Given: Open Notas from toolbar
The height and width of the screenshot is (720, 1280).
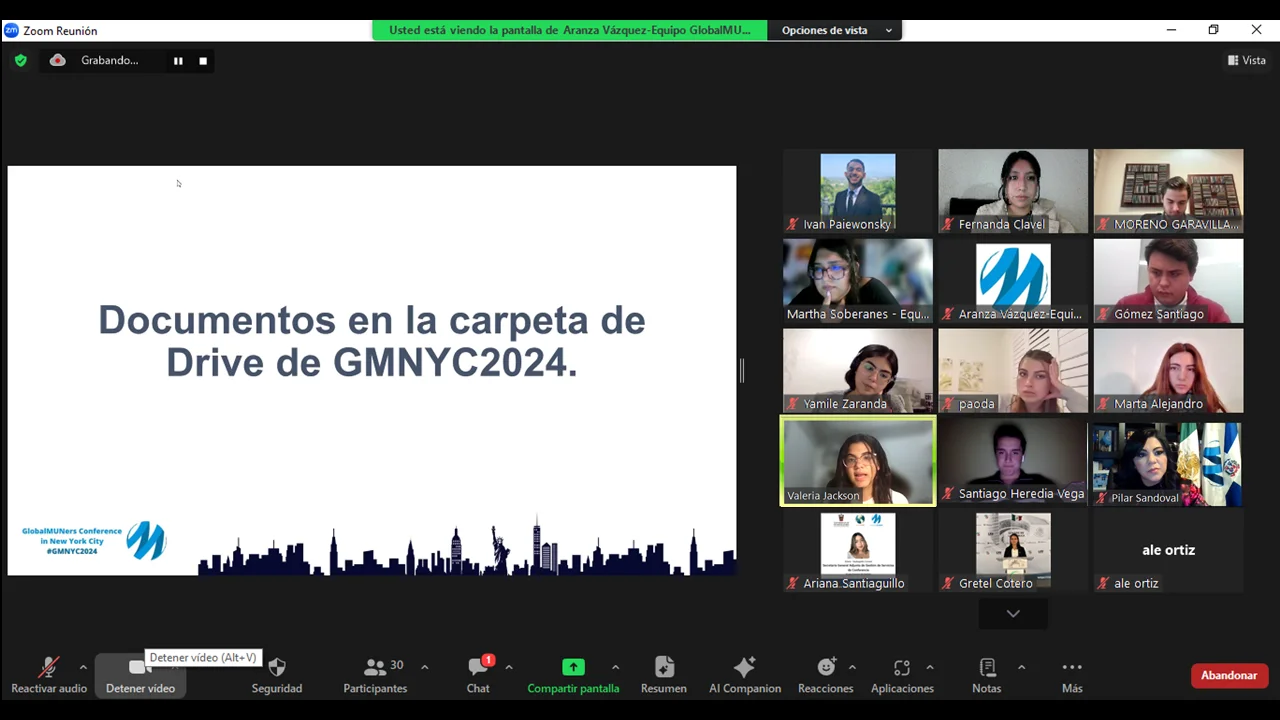Looking at the screenshot, I should pyautogui.click(x=987, y=668).
